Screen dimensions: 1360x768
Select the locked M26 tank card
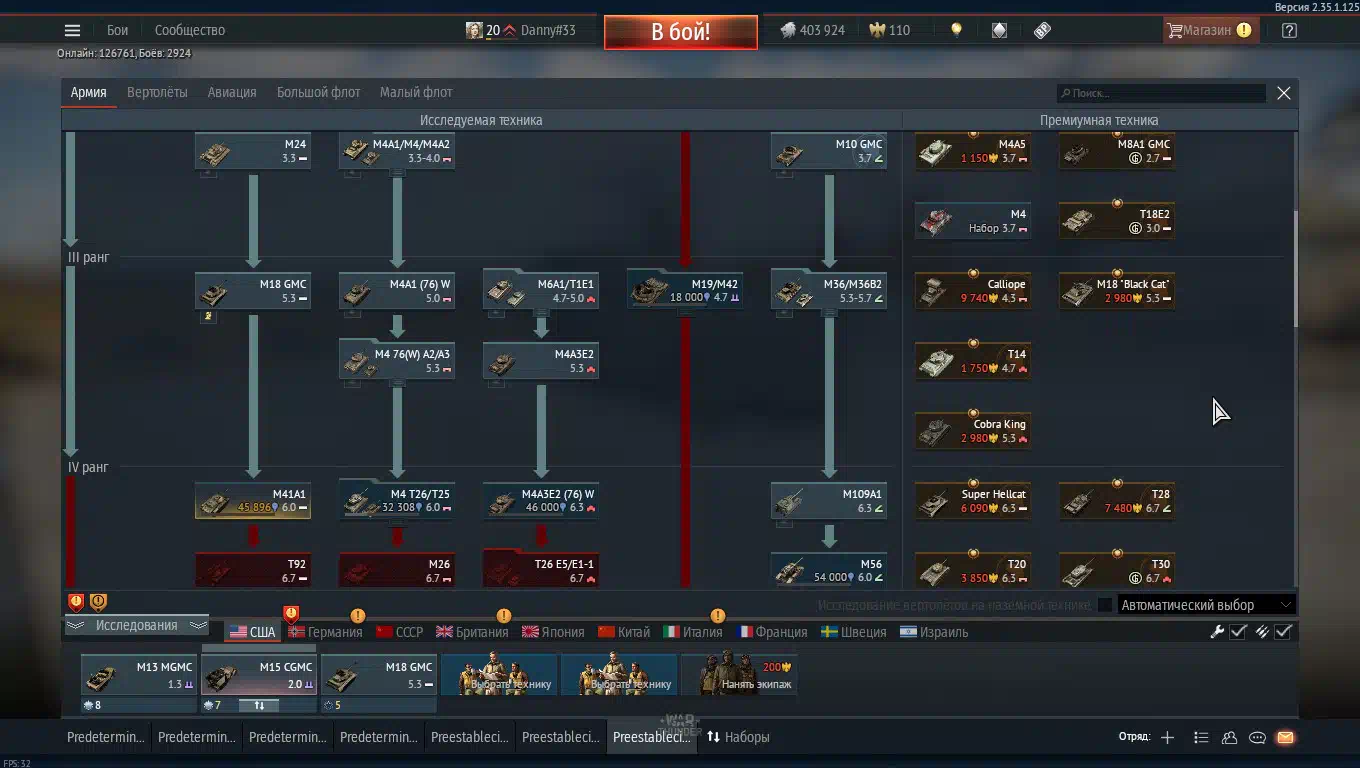(x=397, y=570)
